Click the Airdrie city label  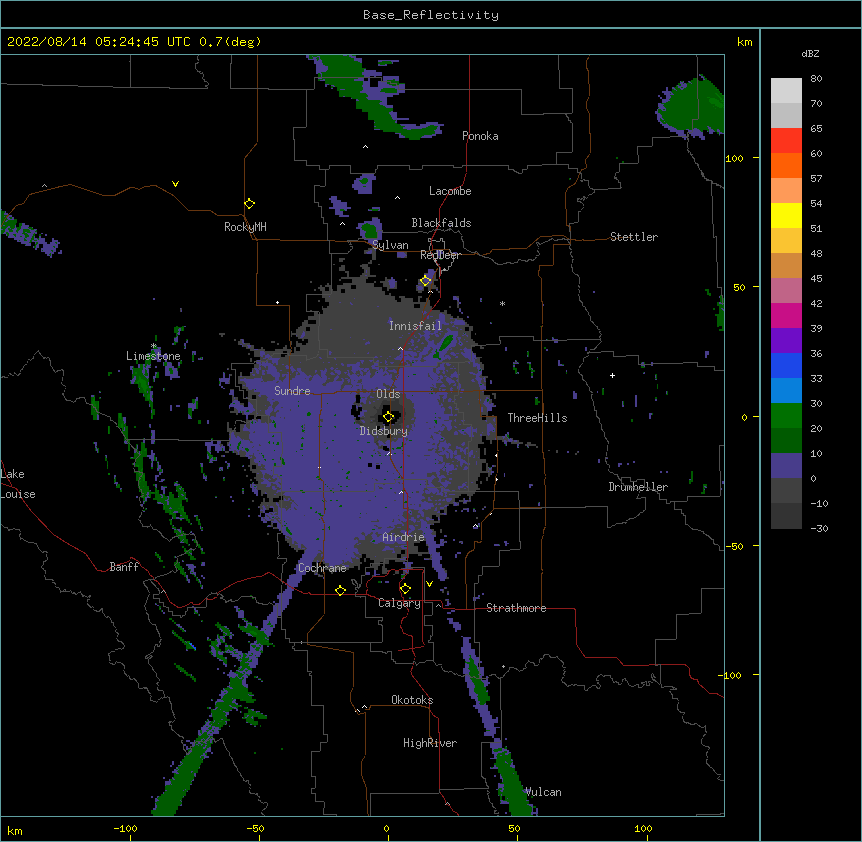tap(404, 537)
